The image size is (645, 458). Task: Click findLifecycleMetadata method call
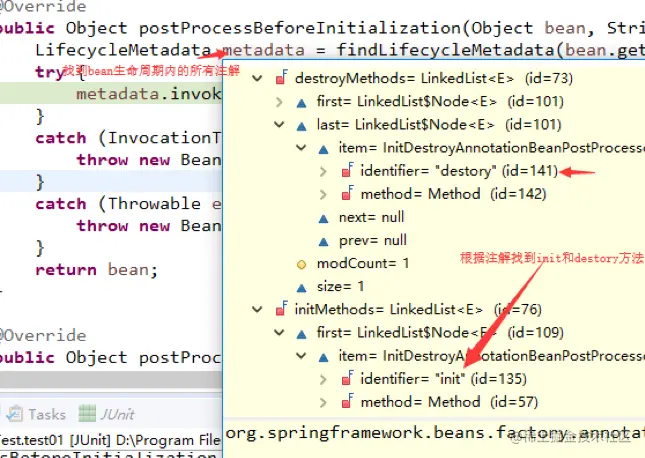(x=445, y=50)
